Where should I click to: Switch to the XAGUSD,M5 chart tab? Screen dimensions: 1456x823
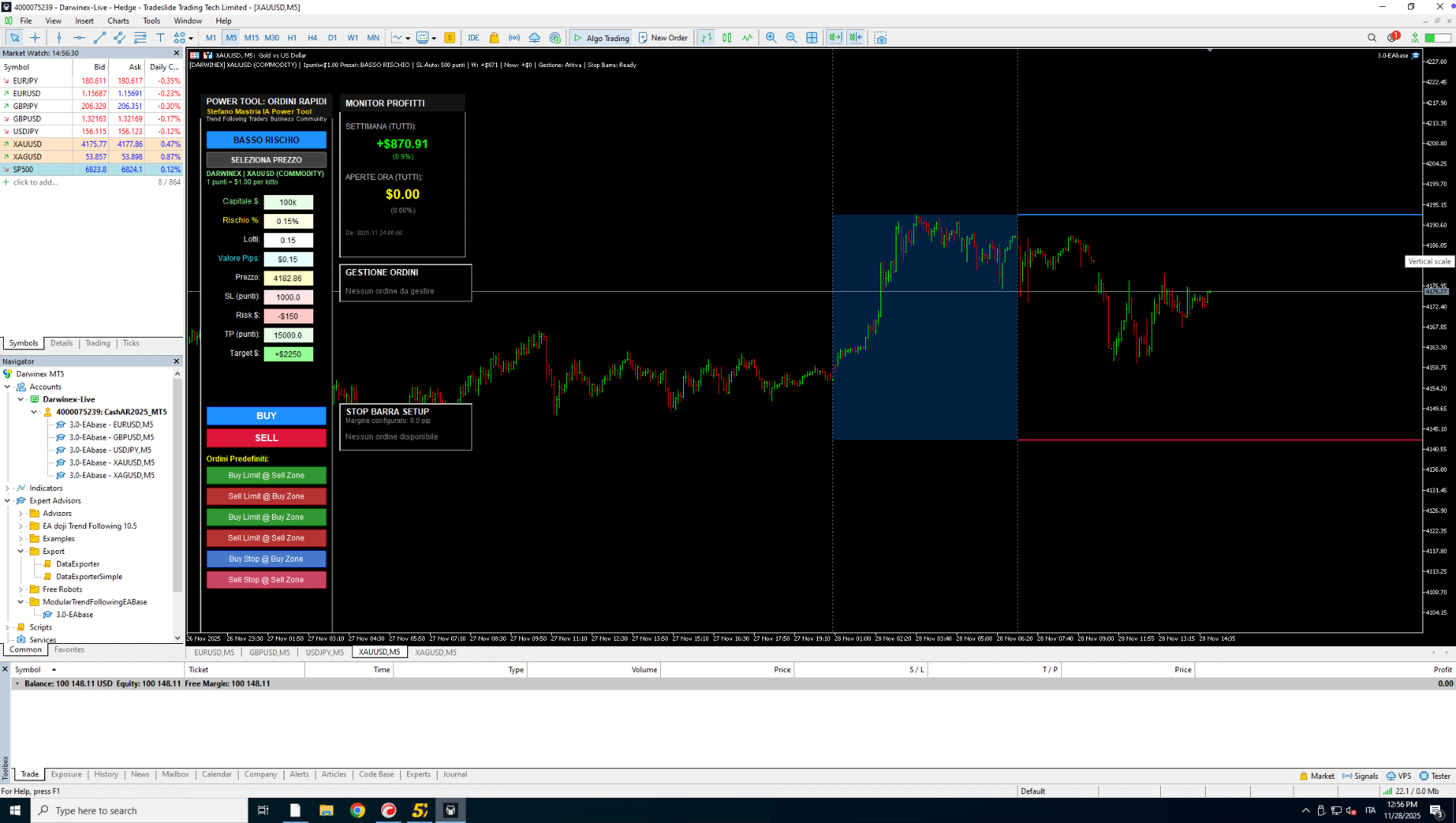click(x=435, y=653)
